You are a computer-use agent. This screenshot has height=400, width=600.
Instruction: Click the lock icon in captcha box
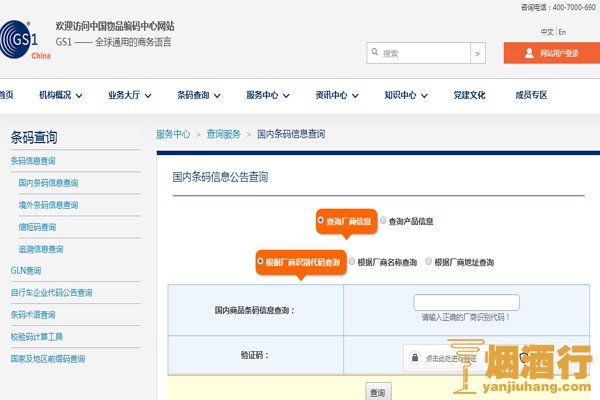416,357
